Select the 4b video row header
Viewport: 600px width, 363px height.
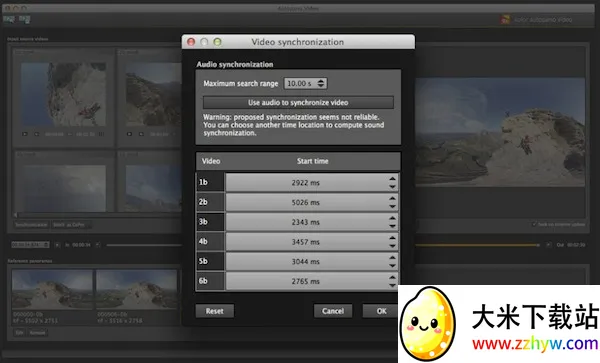tap(210, 242)
